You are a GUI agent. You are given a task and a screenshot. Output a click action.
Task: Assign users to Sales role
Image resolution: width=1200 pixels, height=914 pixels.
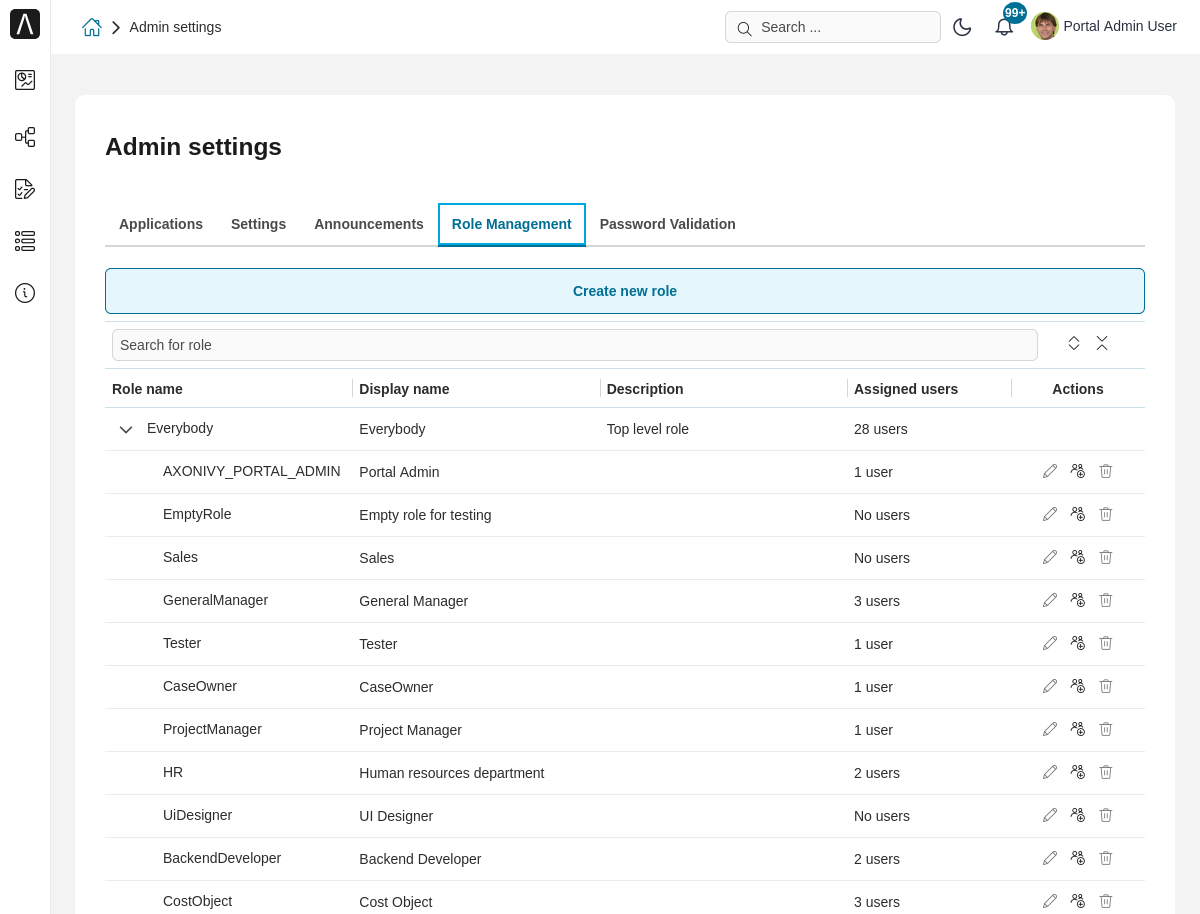point(1078,557)
